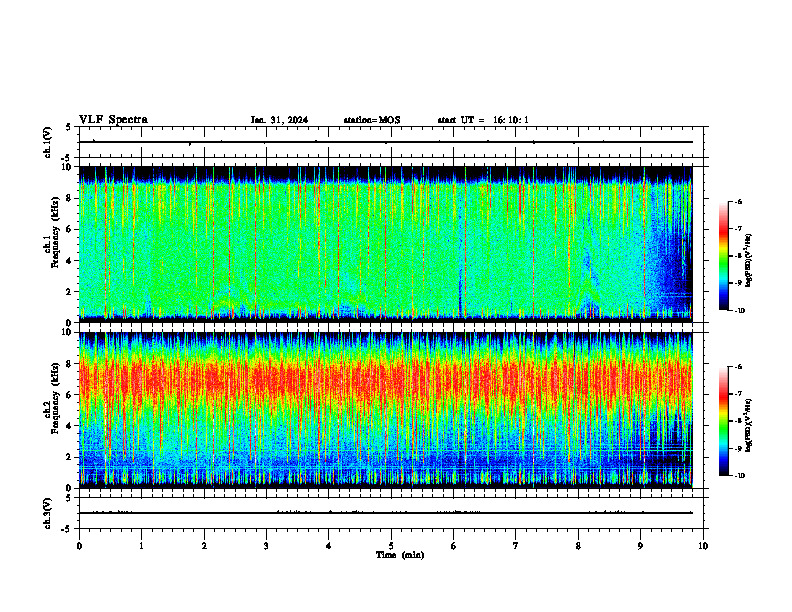Screen dimensions: 792x612
Task: Click the ch.2 spectrogram color scale bar
Action: pyautogui.click(x=723, y=421)
